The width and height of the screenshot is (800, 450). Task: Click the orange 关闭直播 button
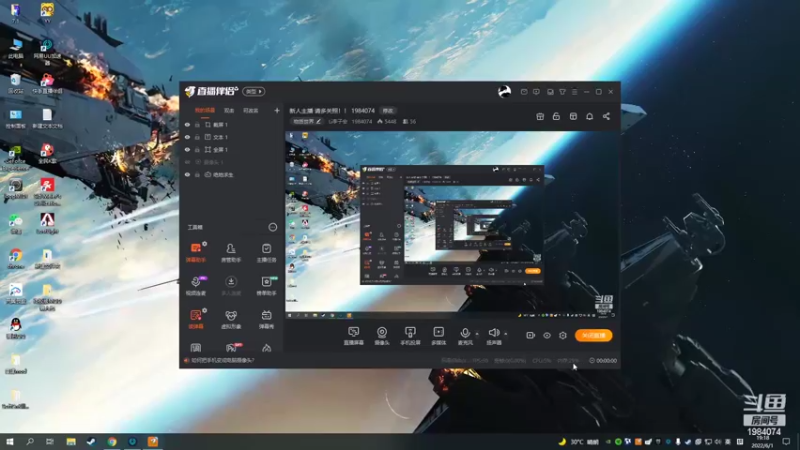(x=593, y=335)
